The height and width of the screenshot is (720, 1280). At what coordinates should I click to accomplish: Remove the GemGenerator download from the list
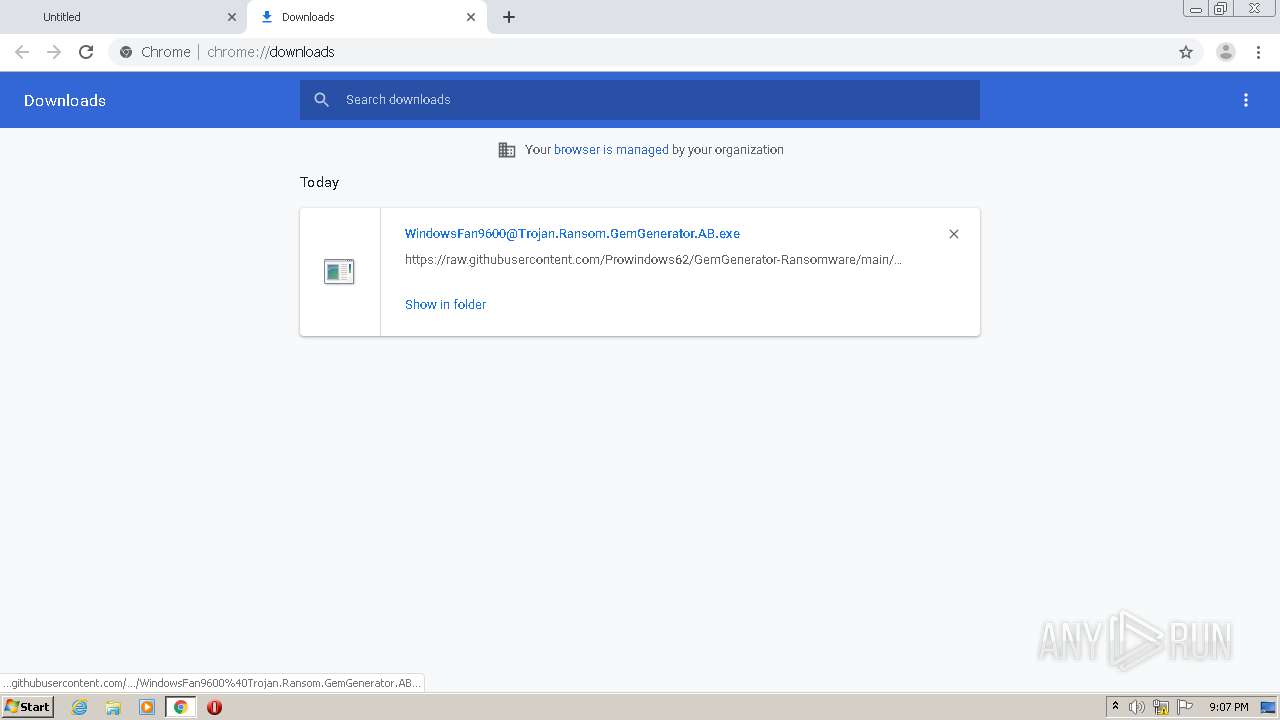(x=954, y=234)
